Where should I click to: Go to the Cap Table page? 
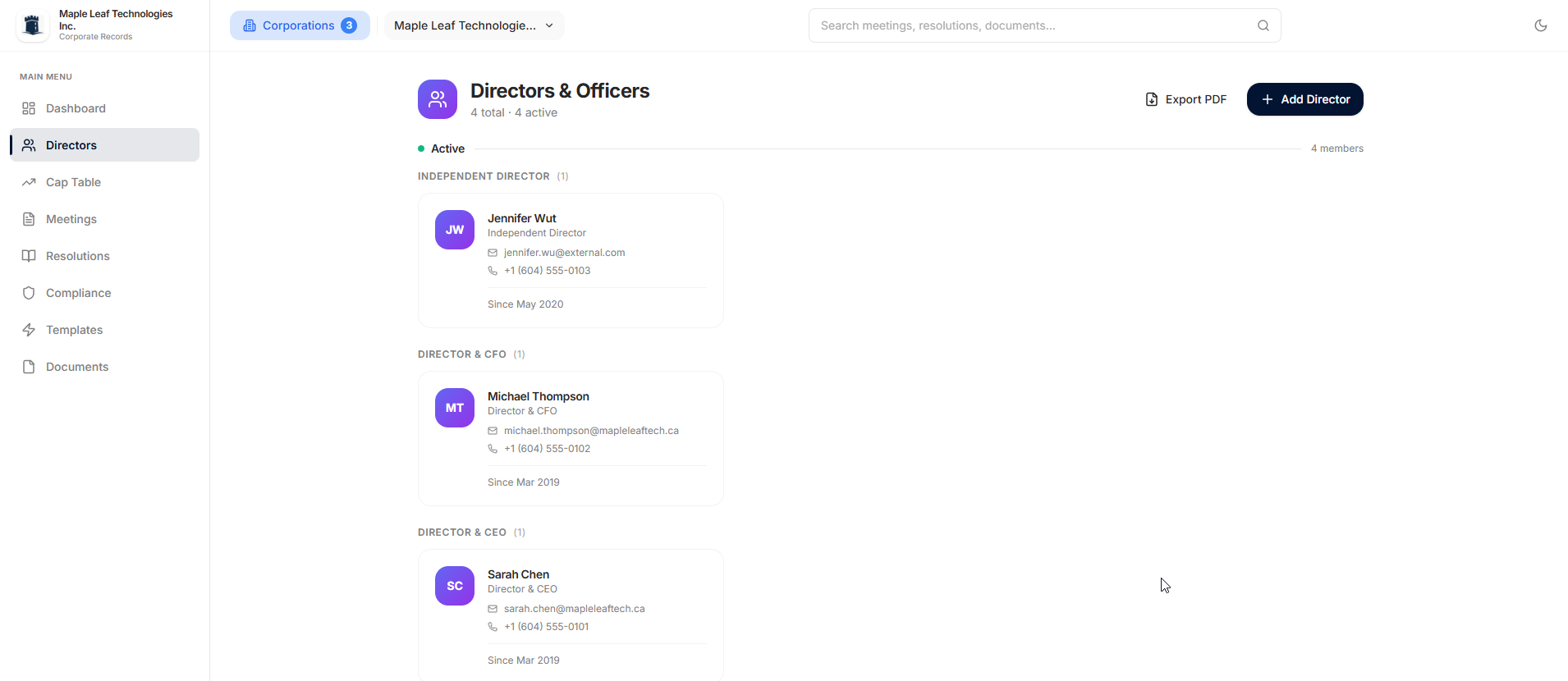tap(104, 182)
